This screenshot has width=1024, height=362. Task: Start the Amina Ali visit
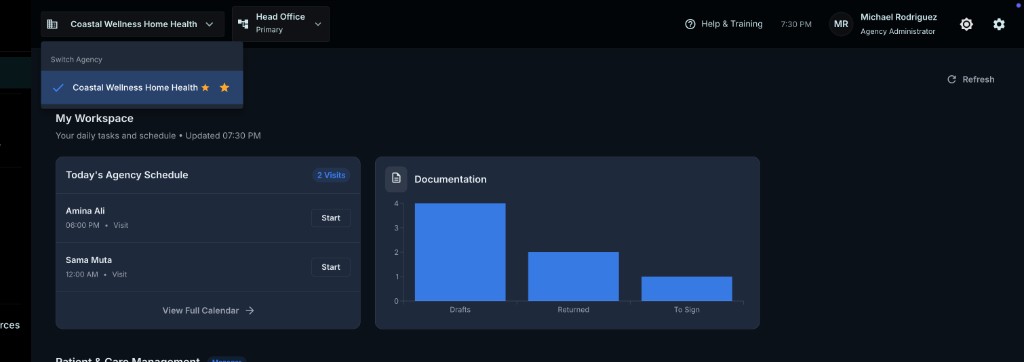tap(330, 218)
